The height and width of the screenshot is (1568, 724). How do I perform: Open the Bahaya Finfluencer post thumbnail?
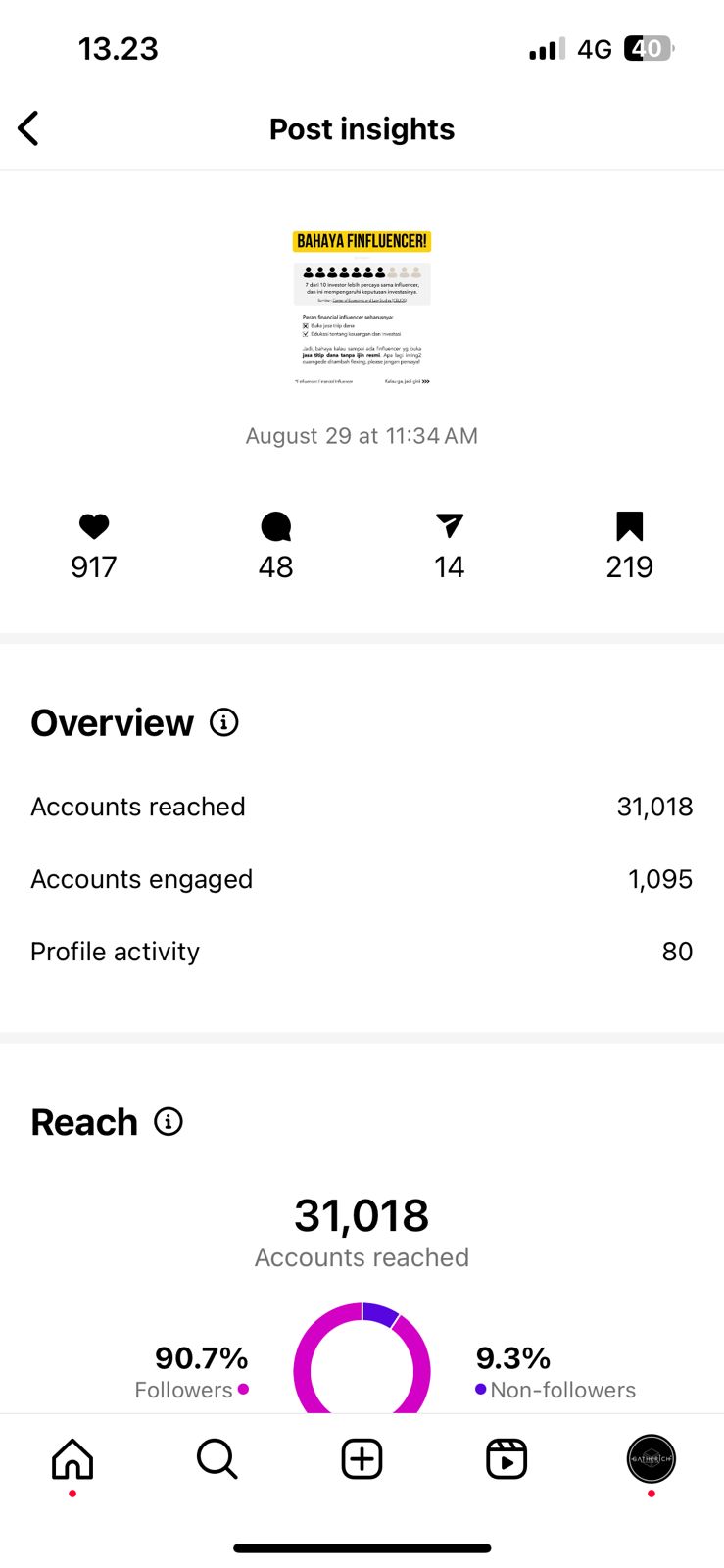[x=362, y=308]
